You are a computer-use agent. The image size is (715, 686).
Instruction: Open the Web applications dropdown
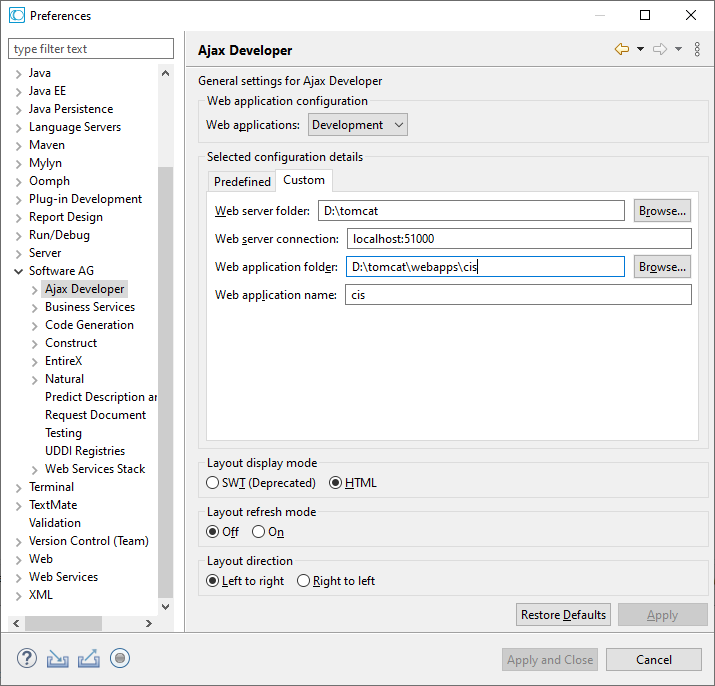tap(358, 125)
